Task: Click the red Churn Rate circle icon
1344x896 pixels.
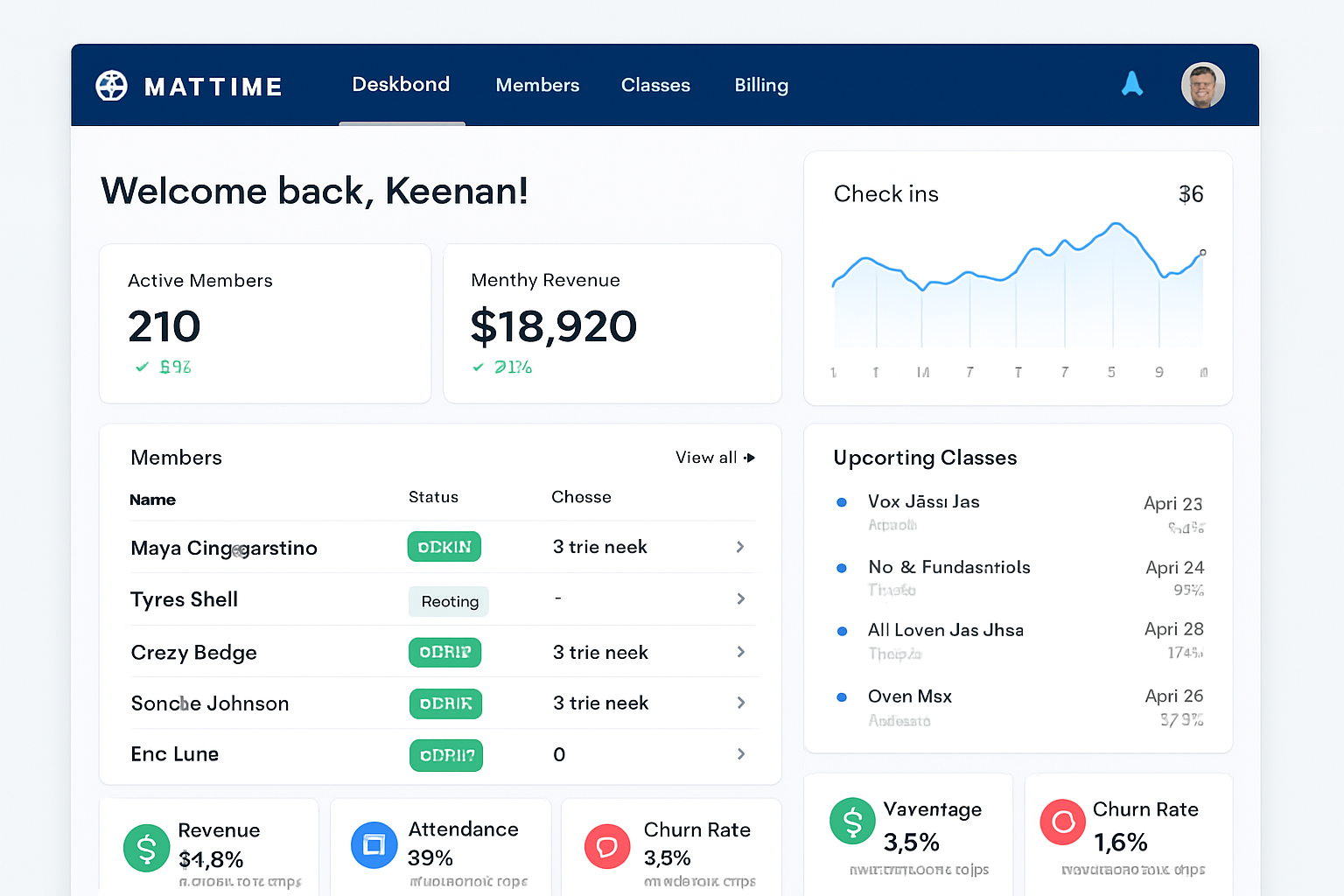Action: pos(1062,822)
